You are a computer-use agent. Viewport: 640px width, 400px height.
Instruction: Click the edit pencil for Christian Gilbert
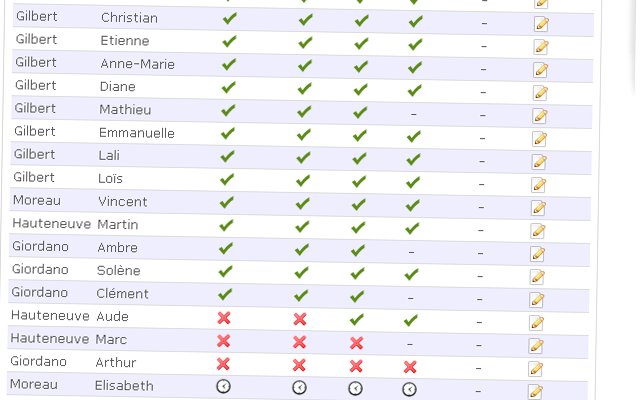coord(541,23)
